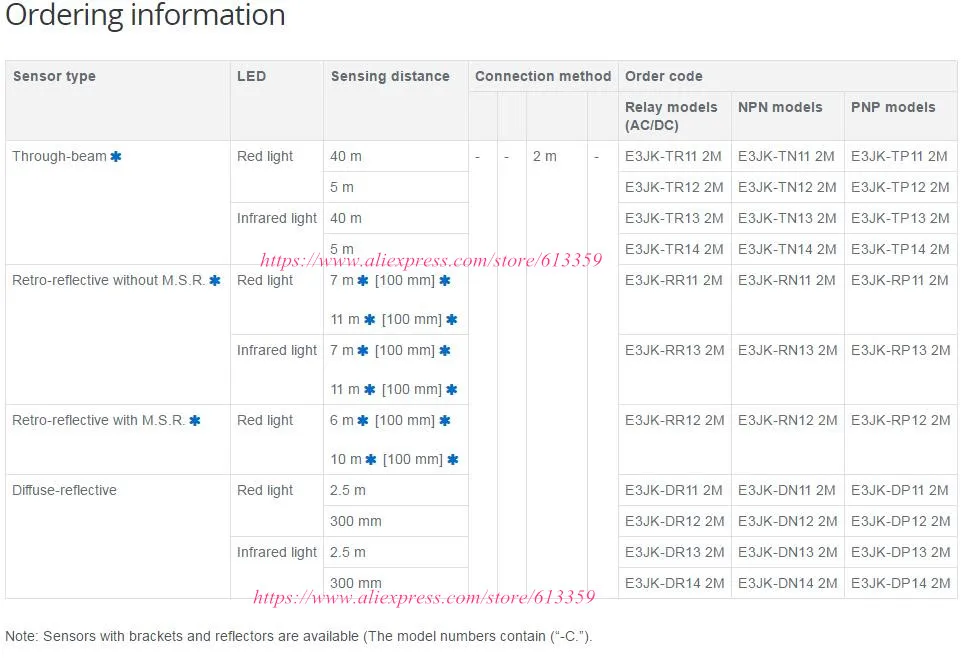Click the asterisk after Retro-reflective with M.S.R.
This screenshot has height=660, width=966.
pos(195,420)
